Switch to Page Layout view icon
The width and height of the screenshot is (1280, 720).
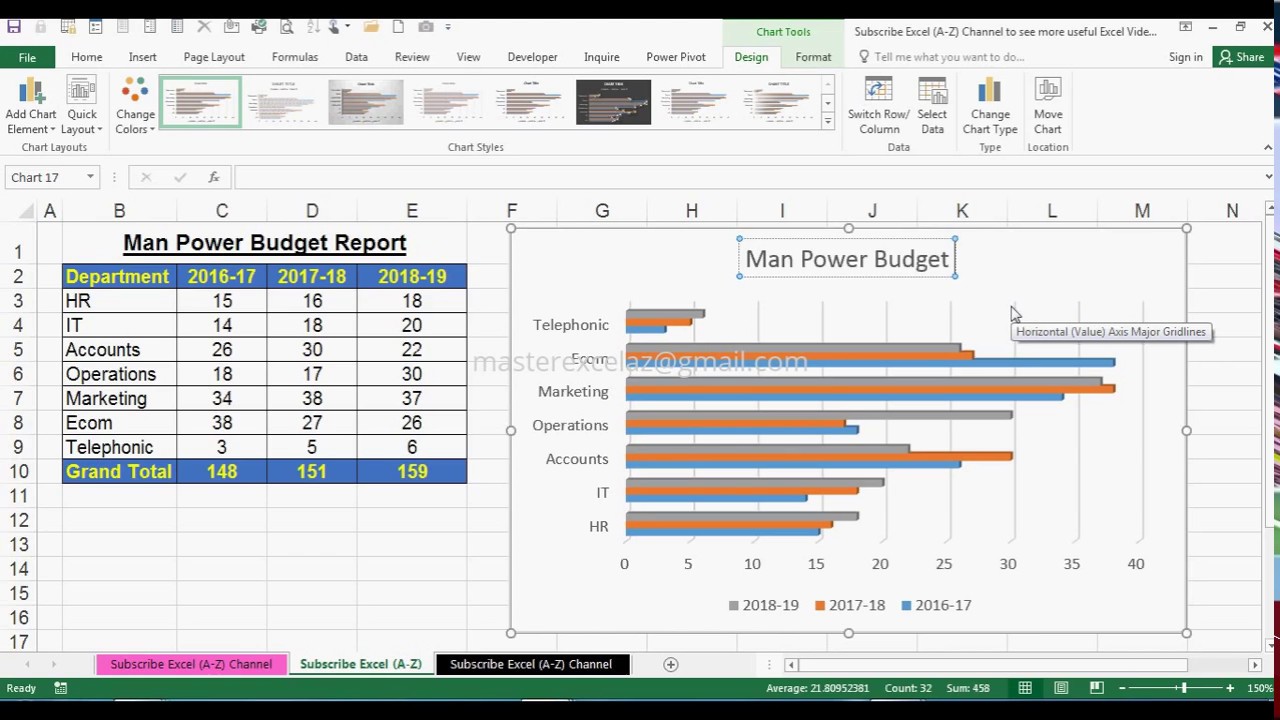[x=1061, y=688]
